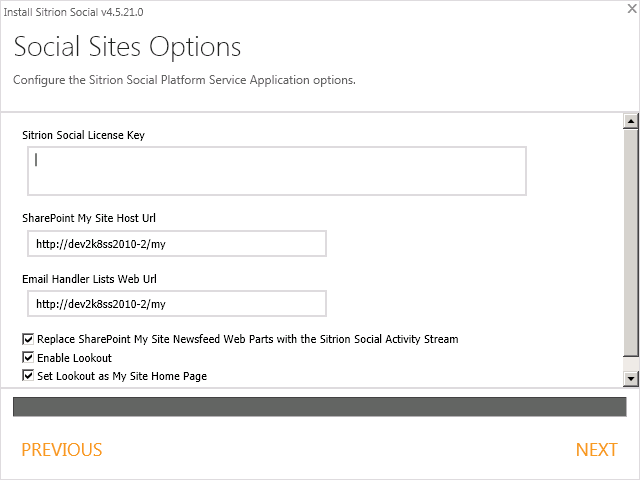Screen dimensions: 640x480
Task: Click the Install Sitrion Social window title
Action: coord(75,11)
